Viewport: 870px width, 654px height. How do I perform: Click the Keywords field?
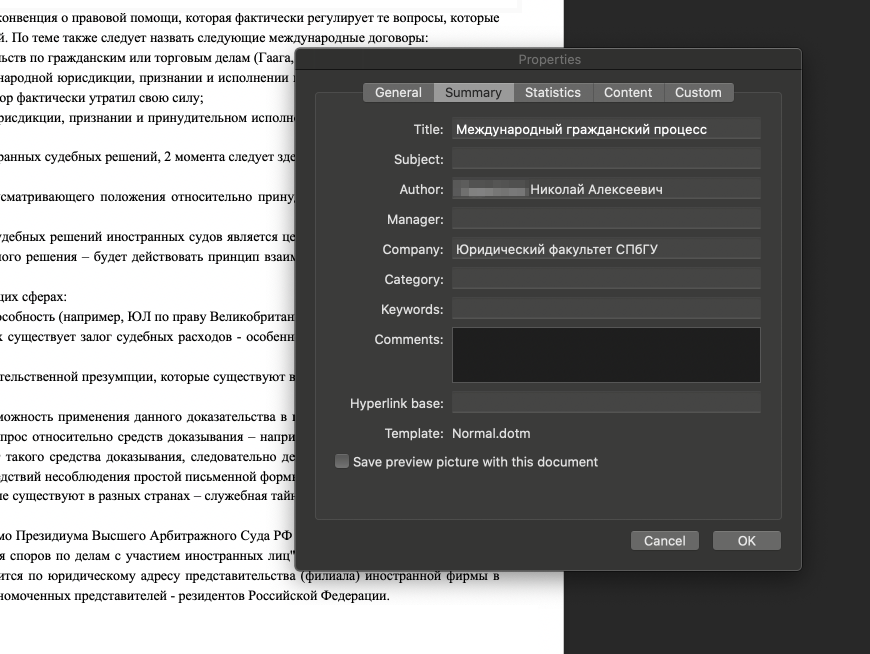point(606,309)
